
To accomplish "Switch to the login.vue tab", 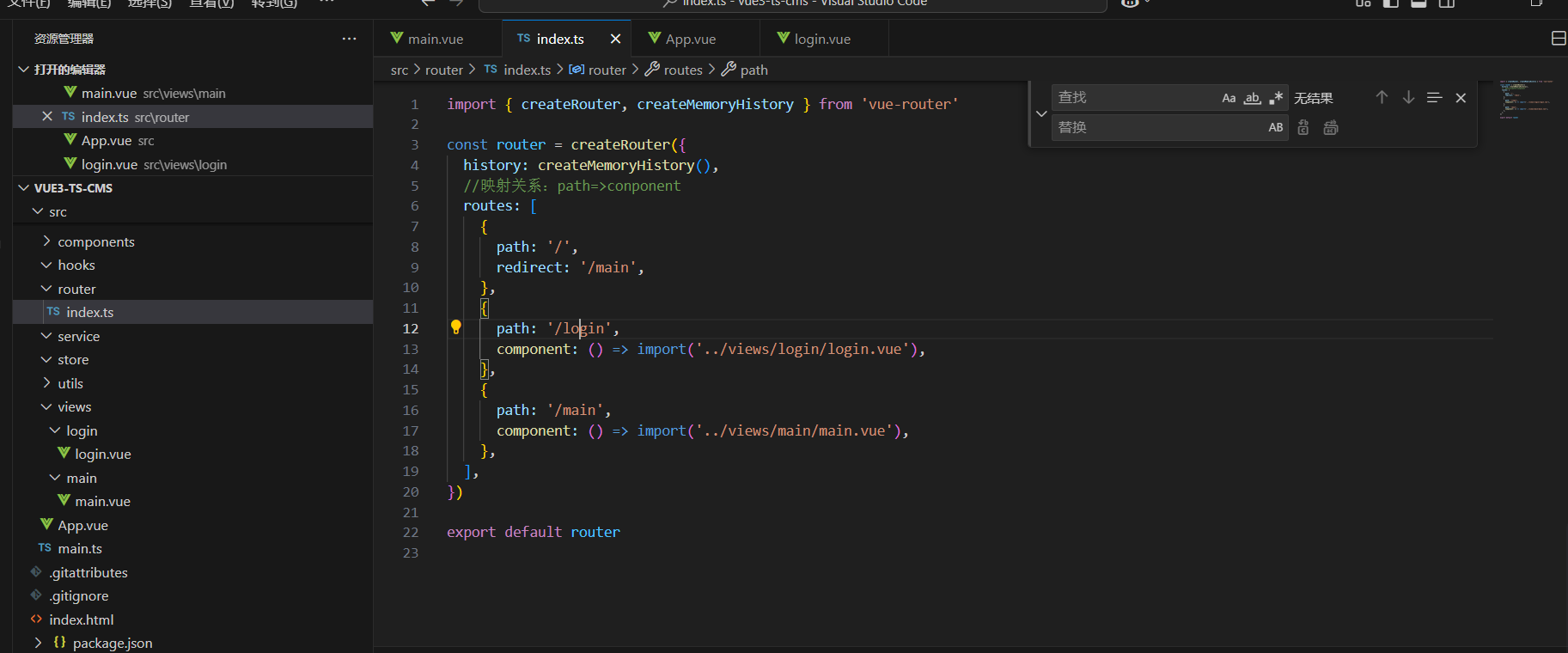I will [x=821, y=39].
